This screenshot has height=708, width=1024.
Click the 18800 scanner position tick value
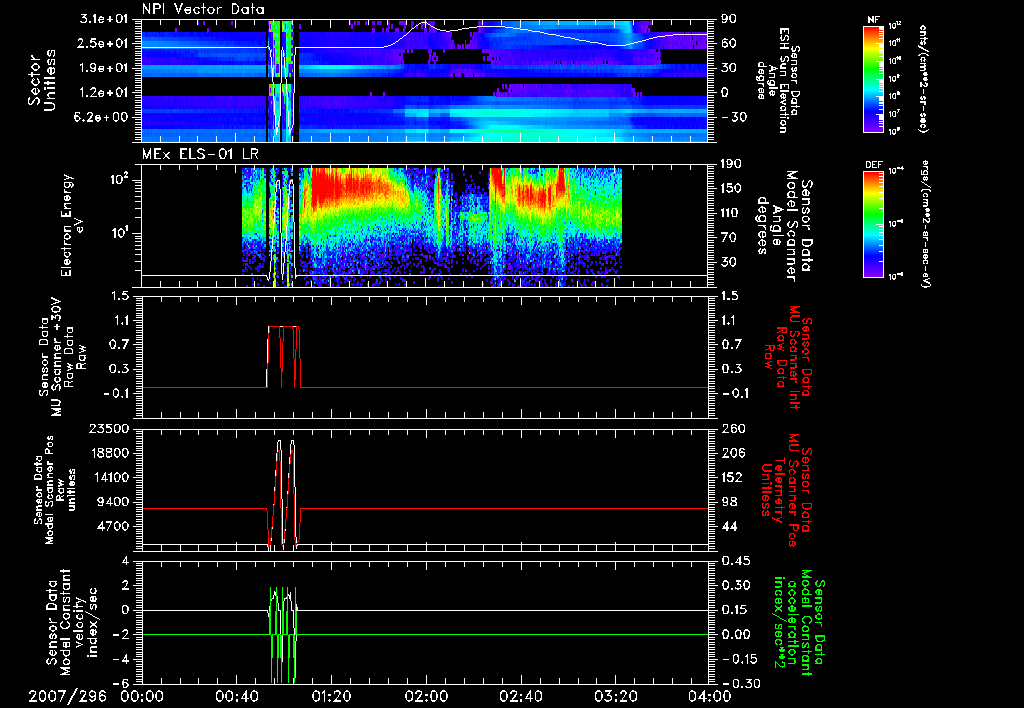tap(111, 453)
